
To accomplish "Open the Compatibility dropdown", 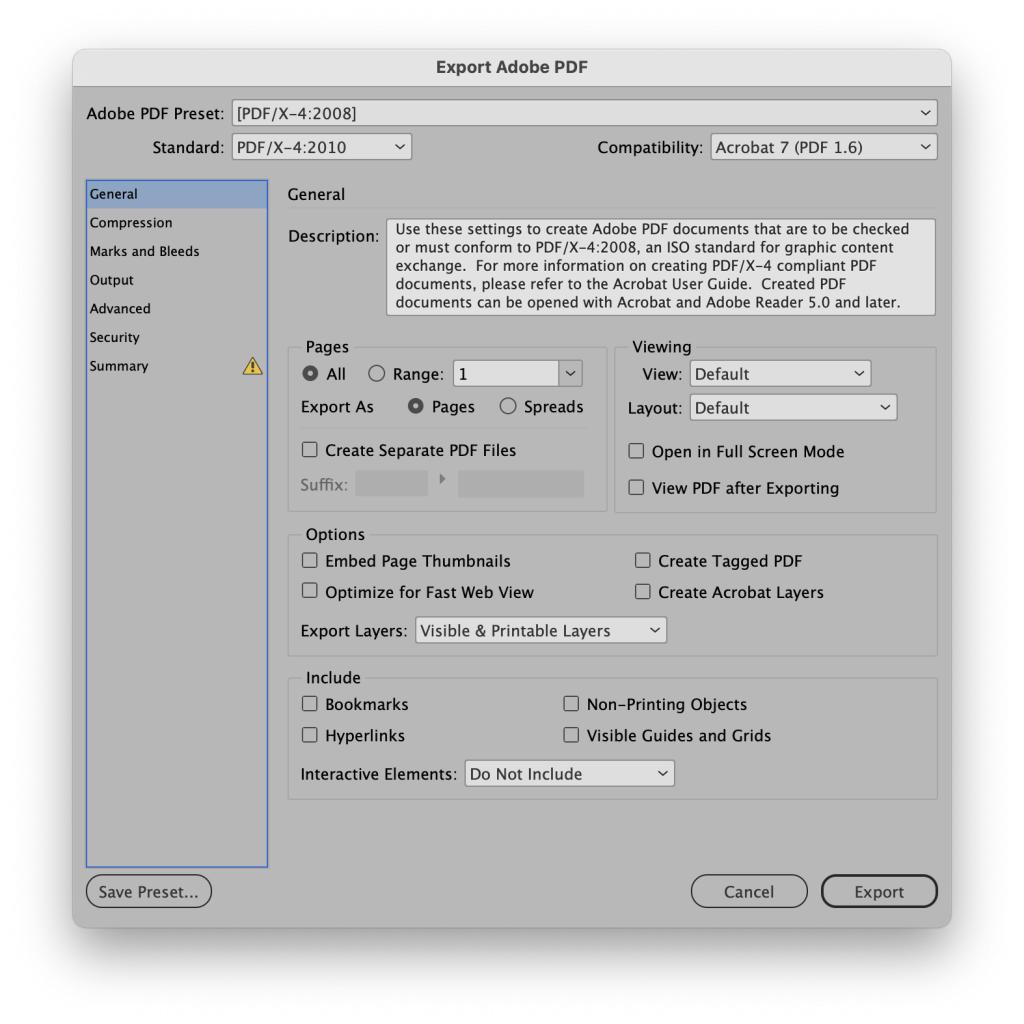I will [823, 147].
